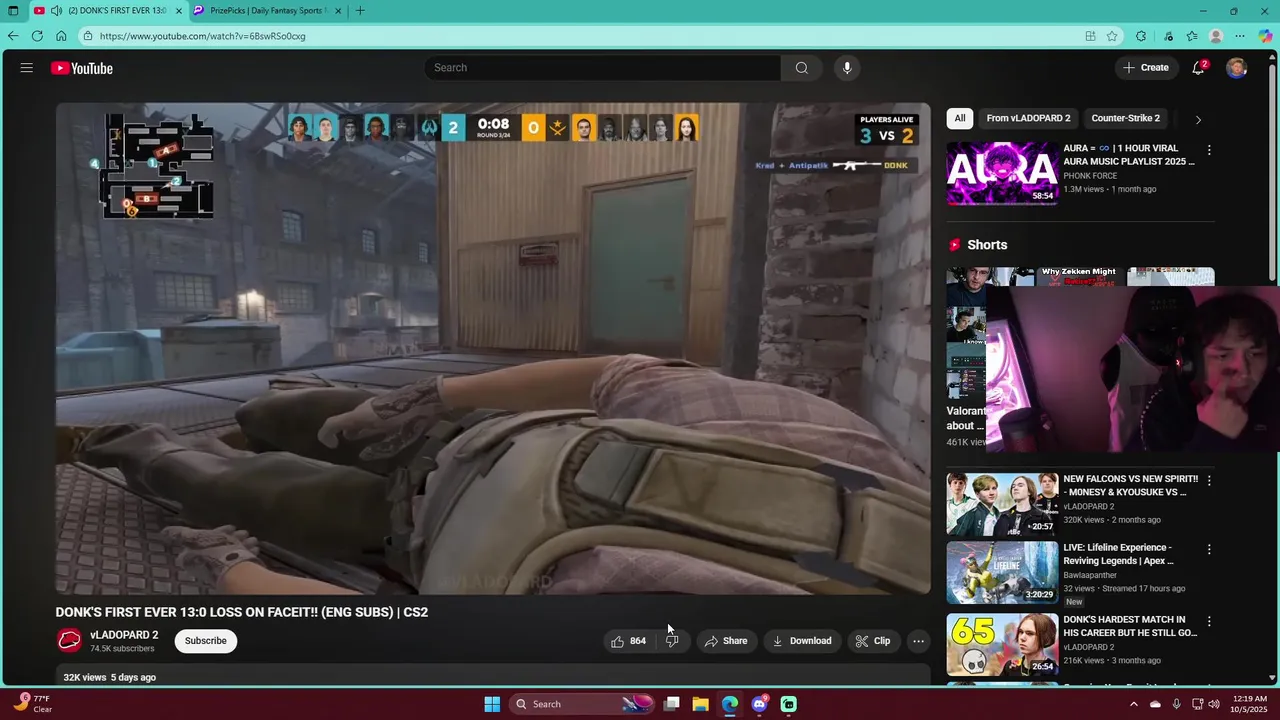The height and width of the screenshot is (720, 1280).
Task: Show hidden system tray icons chevron
Action: pos(1133,704)
